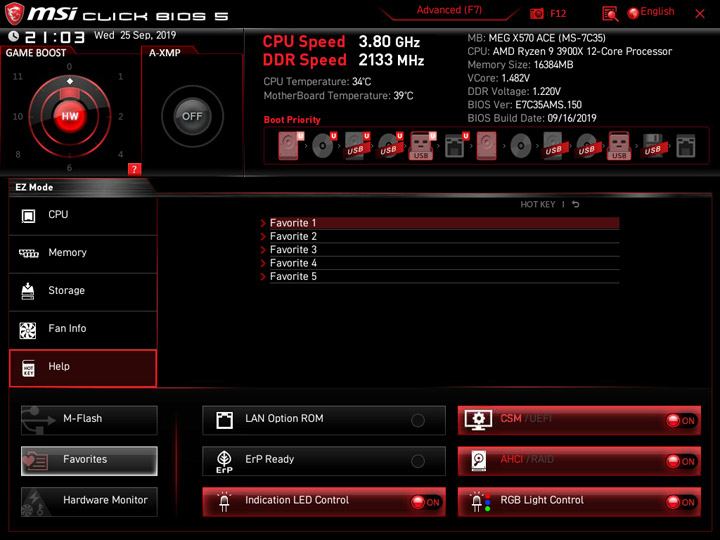
Task: Click the CPU Speed 3.80 GHz value
Action: pyautogui.click(x=389, y=42)
